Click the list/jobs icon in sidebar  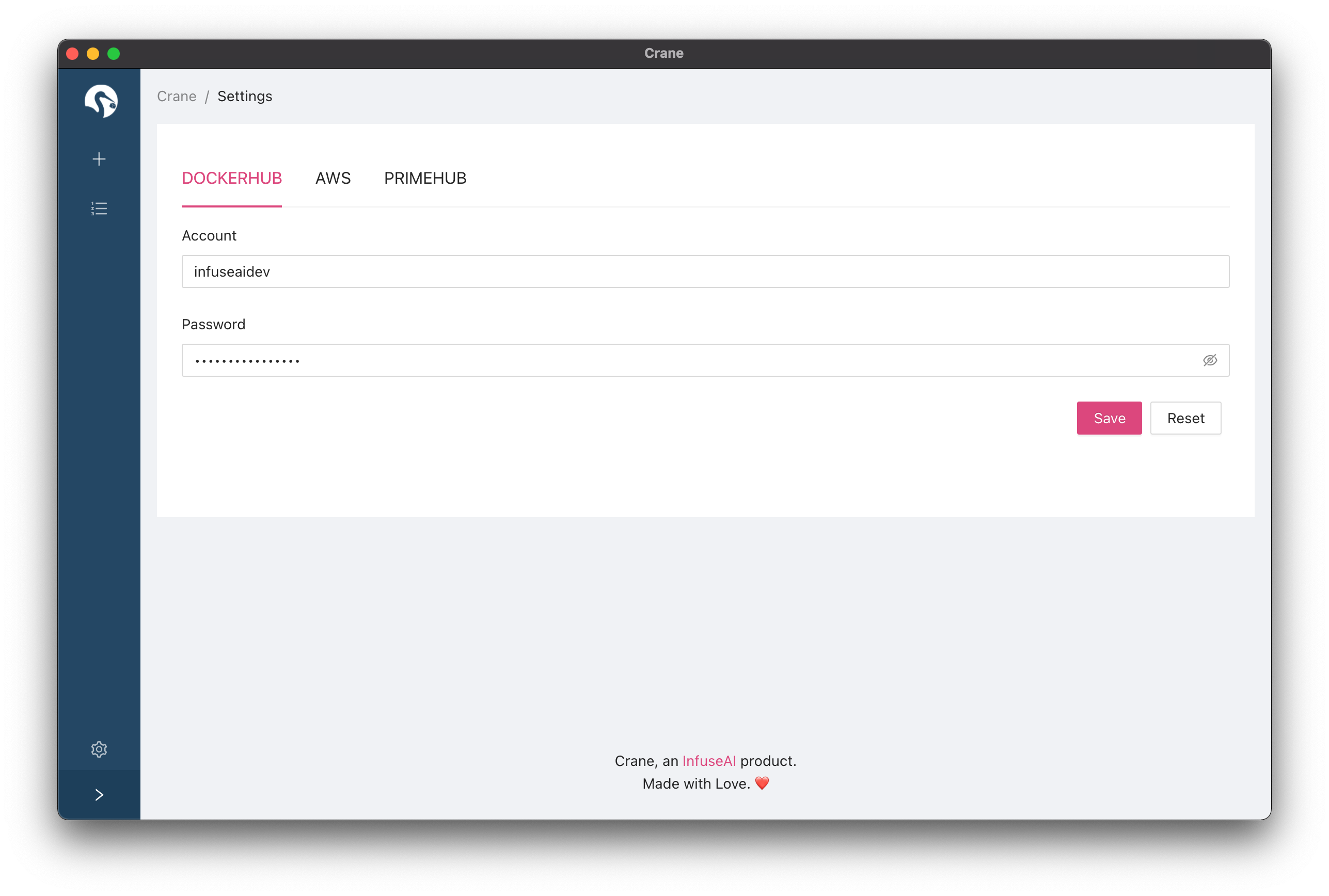click(99, 208)
